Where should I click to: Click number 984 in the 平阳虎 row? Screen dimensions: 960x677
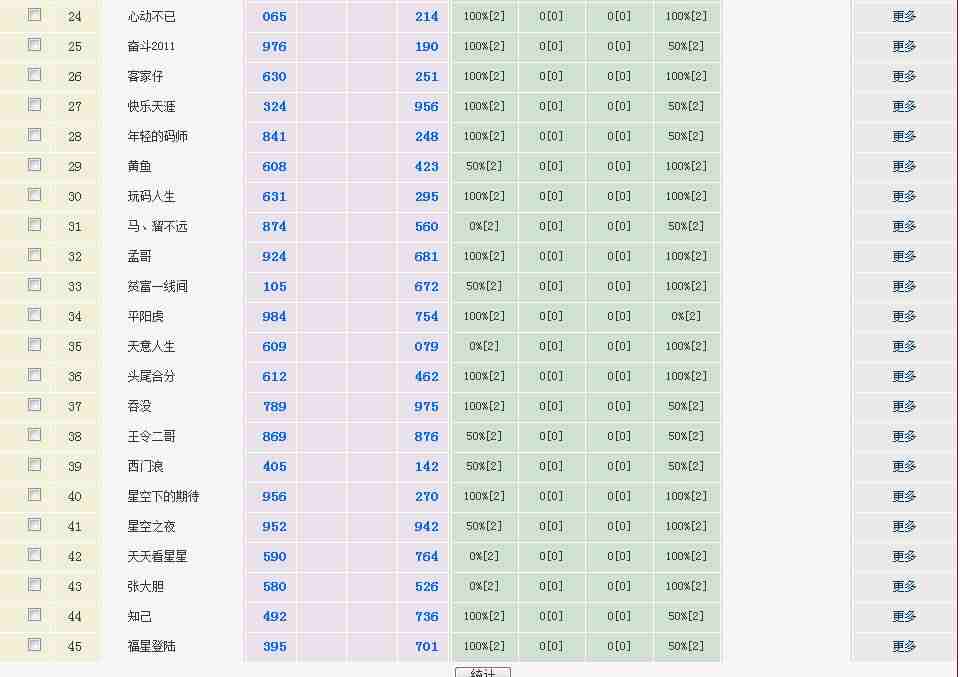pyautogui.click(x=274, y=317)
